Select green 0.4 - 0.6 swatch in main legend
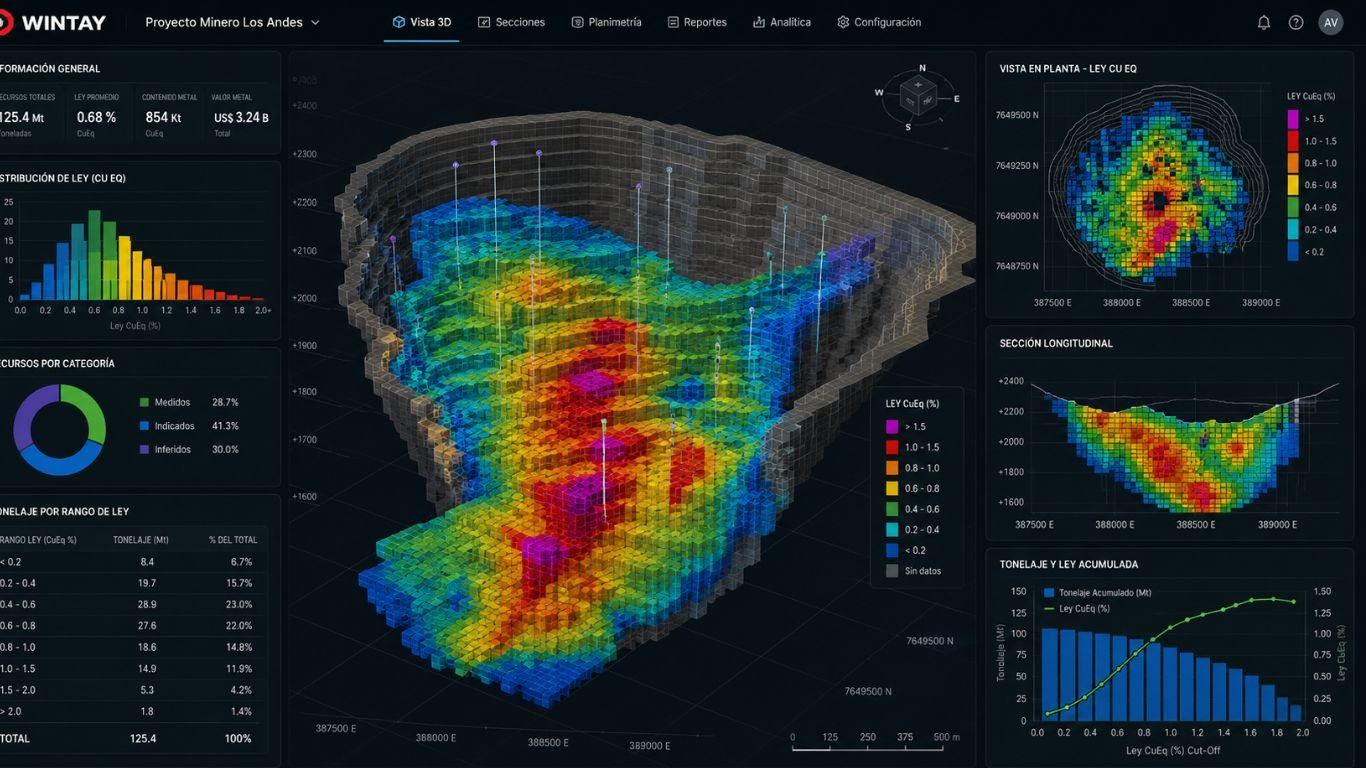Viewport: 1366px width, 768px height. pyautogui.click(x=892, y=509)
